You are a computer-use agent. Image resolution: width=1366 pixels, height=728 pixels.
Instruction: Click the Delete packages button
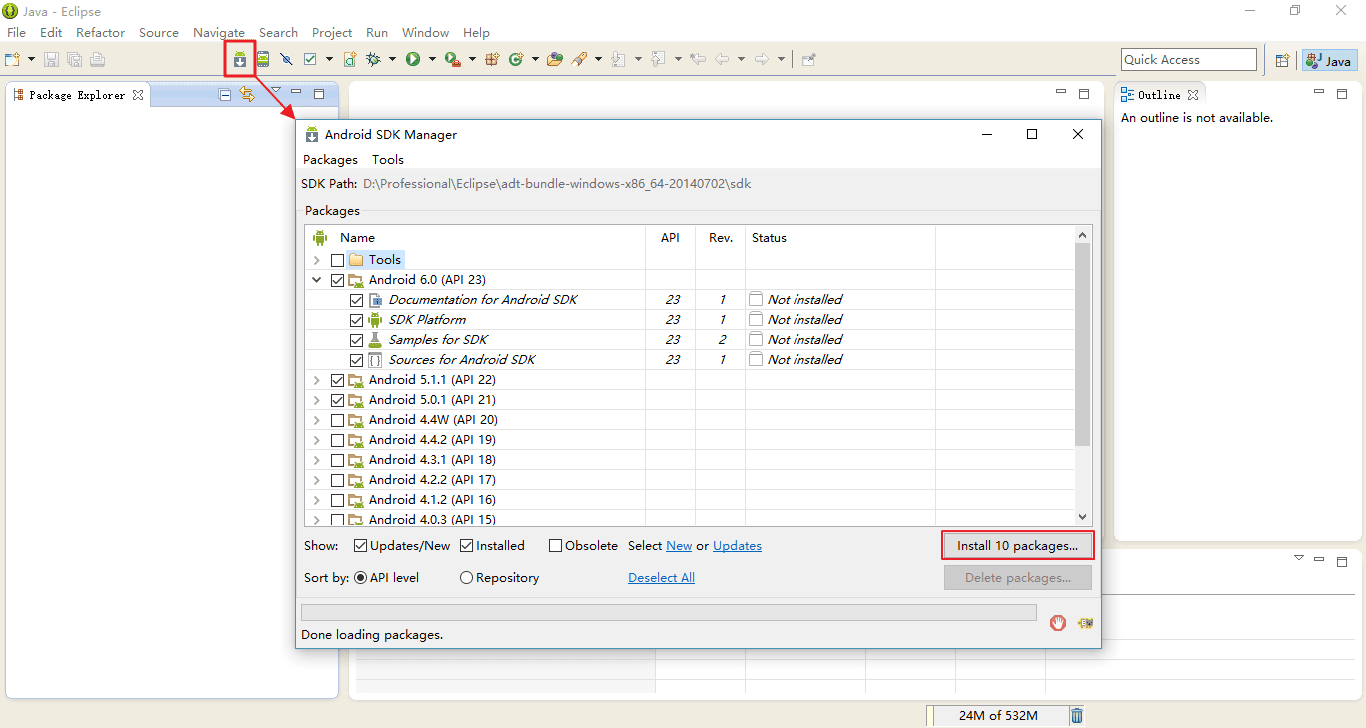point(1018,578)
